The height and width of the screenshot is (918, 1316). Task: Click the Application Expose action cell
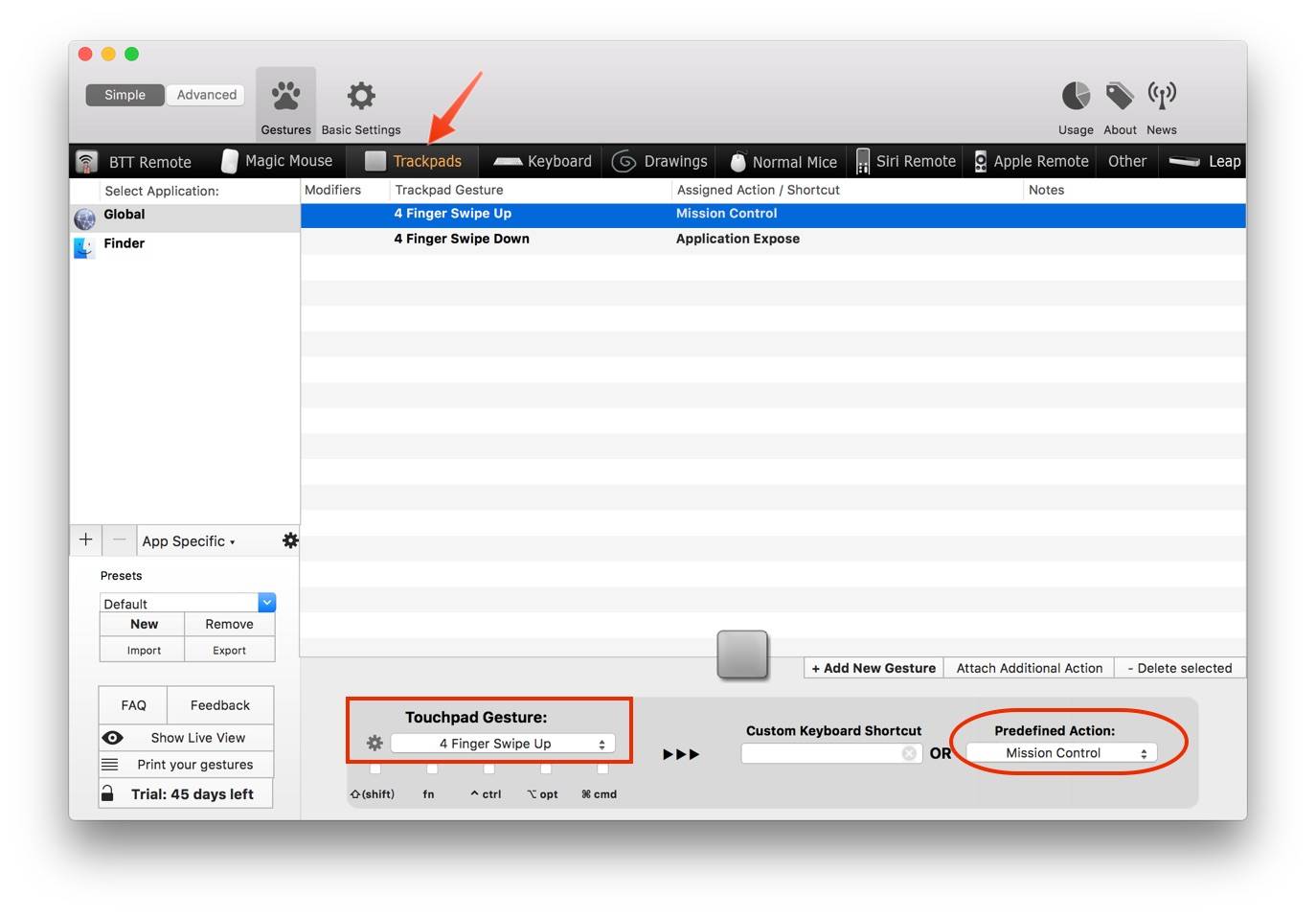737,239
